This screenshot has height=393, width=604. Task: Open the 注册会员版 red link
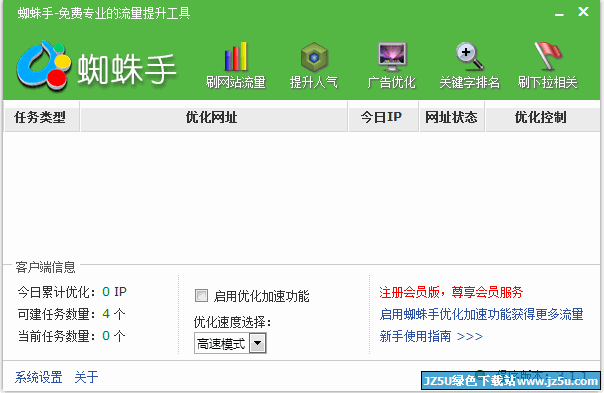pos(451,292)
